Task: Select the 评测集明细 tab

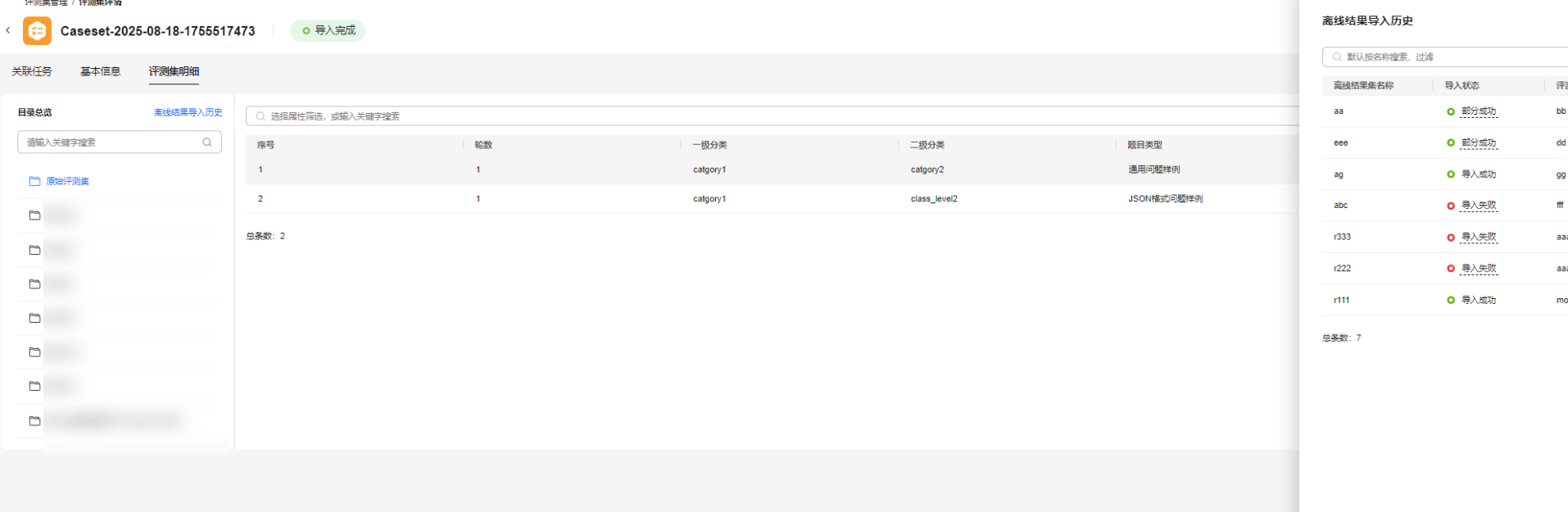Action: point(174,71)
